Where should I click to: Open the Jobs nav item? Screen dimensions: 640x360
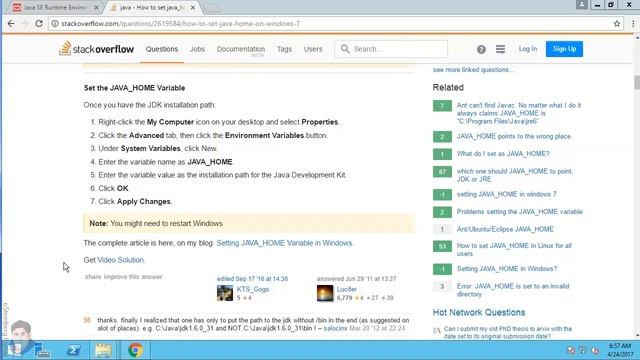[x=197, y=49]
